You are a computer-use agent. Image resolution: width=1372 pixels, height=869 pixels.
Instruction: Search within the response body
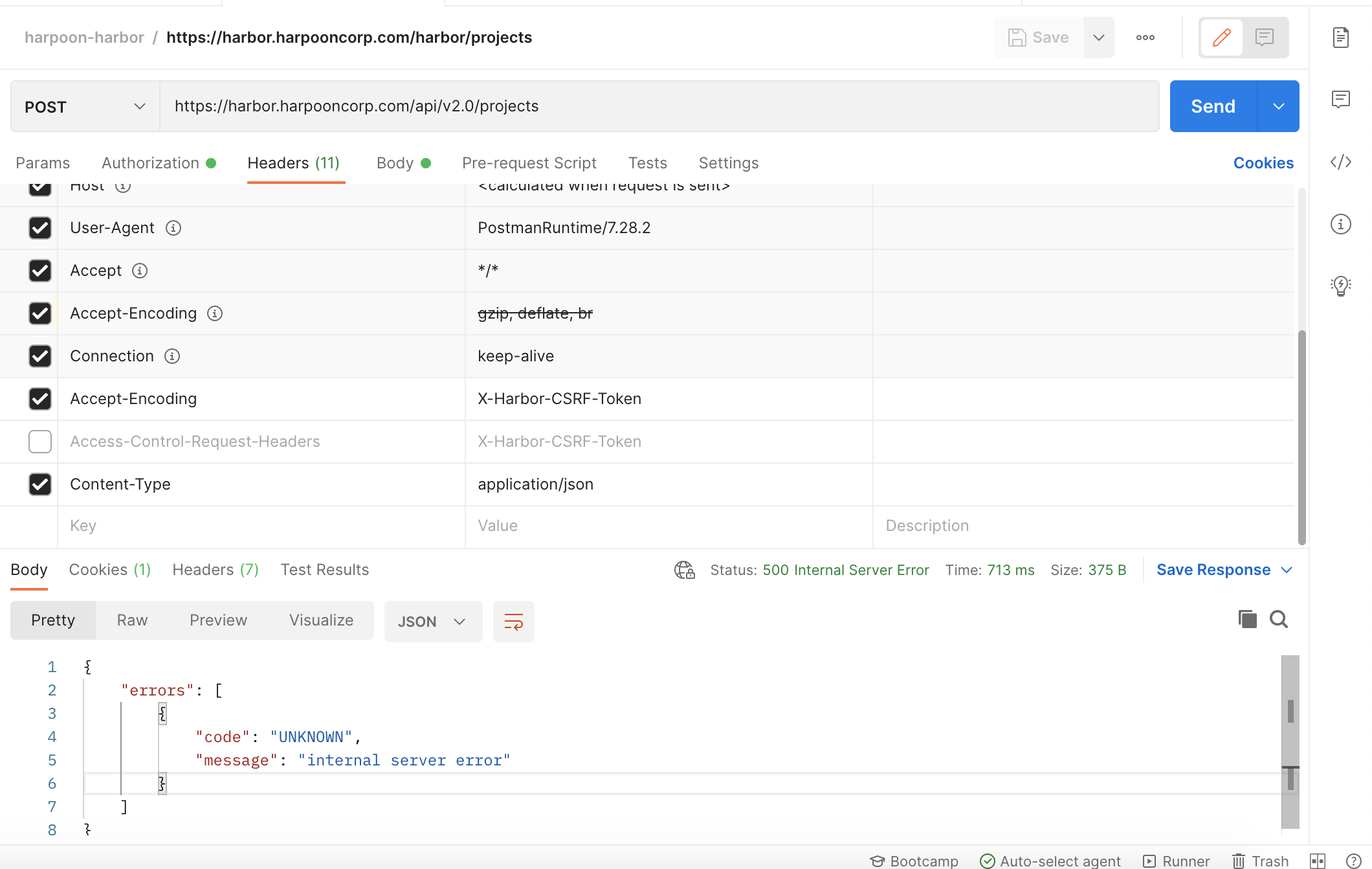[x=1279, y=619]
